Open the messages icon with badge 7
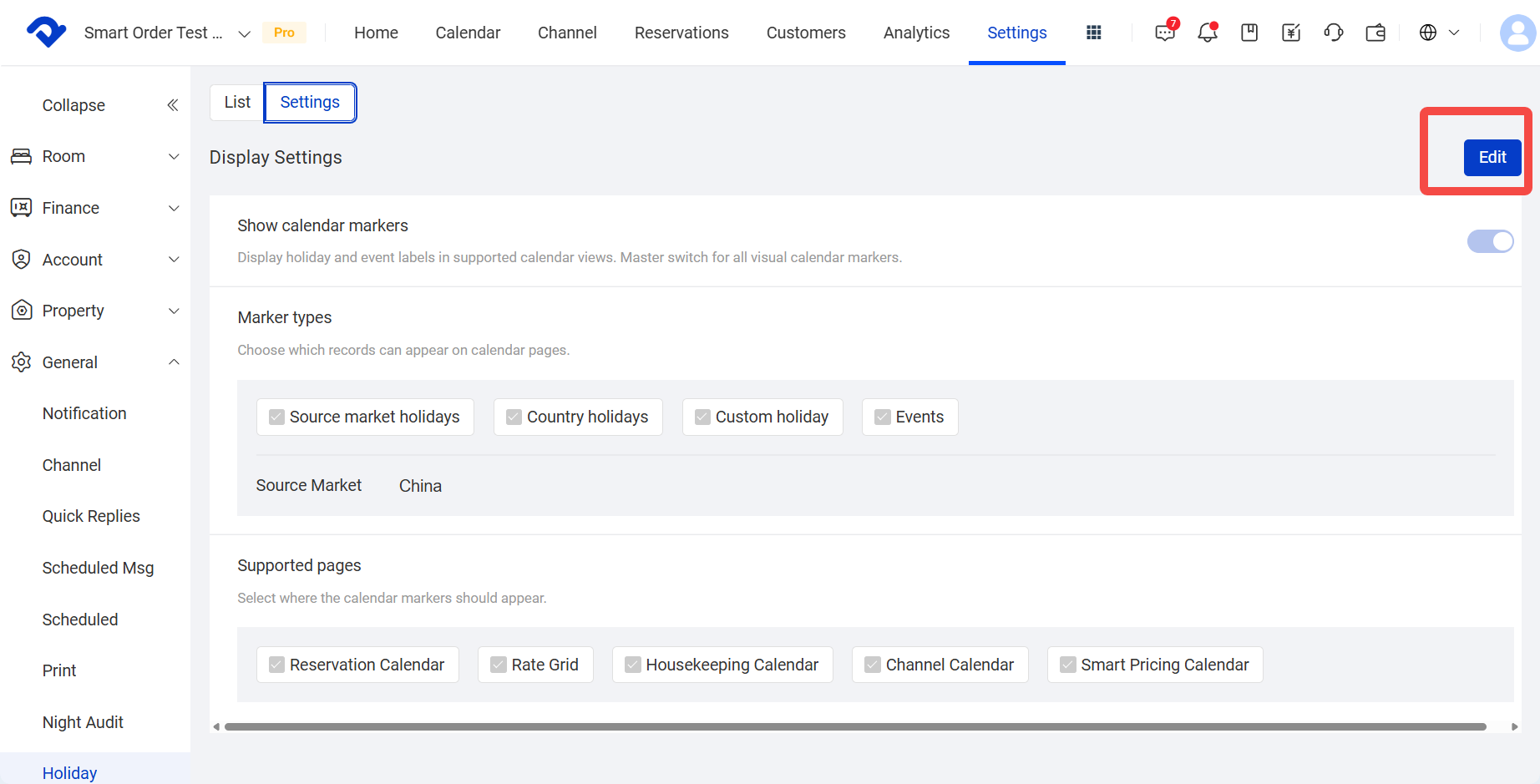Image resolution: width=1540 pixels, height=784 pixels. [1165, 32]
